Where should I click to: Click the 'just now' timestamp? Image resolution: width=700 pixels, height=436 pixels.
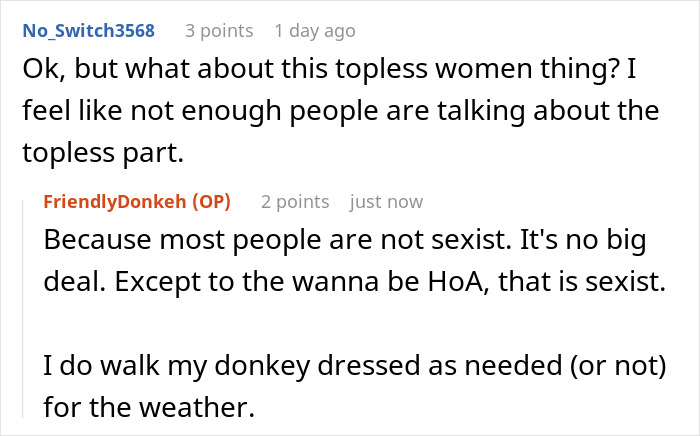(x=386, y=202)
